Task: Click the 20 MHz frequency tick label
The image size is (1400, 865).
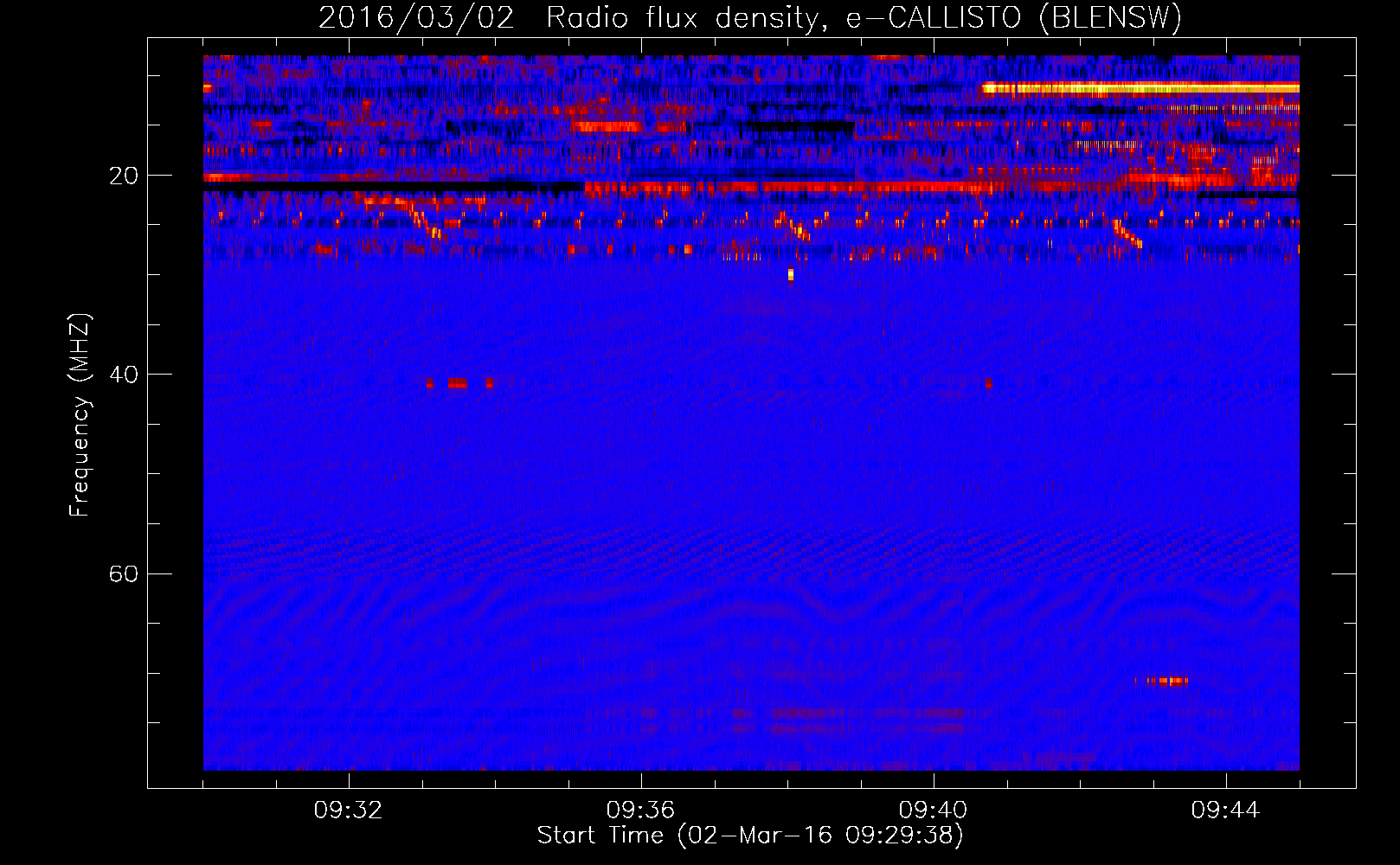Action: (x=123, y=176)
